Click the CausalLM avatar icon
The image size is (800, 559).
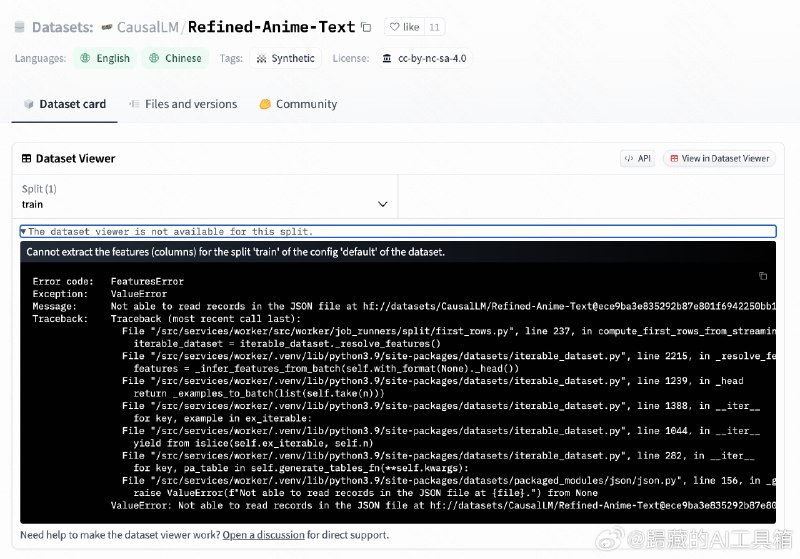pyautogui.click(x=107, y=27)
